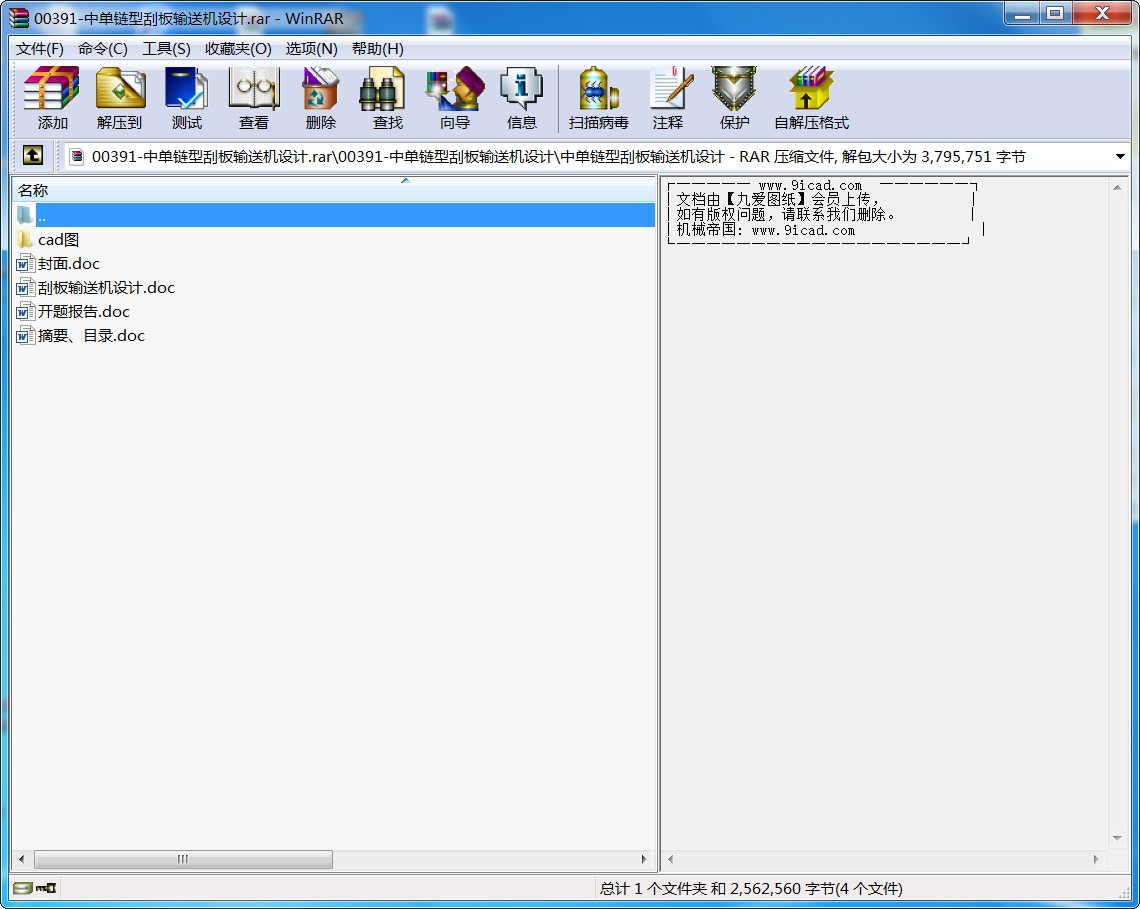The image size is (1140, 909).
Task: Click the 自解压格式 (SFX) icon
Action: point(811,98)
